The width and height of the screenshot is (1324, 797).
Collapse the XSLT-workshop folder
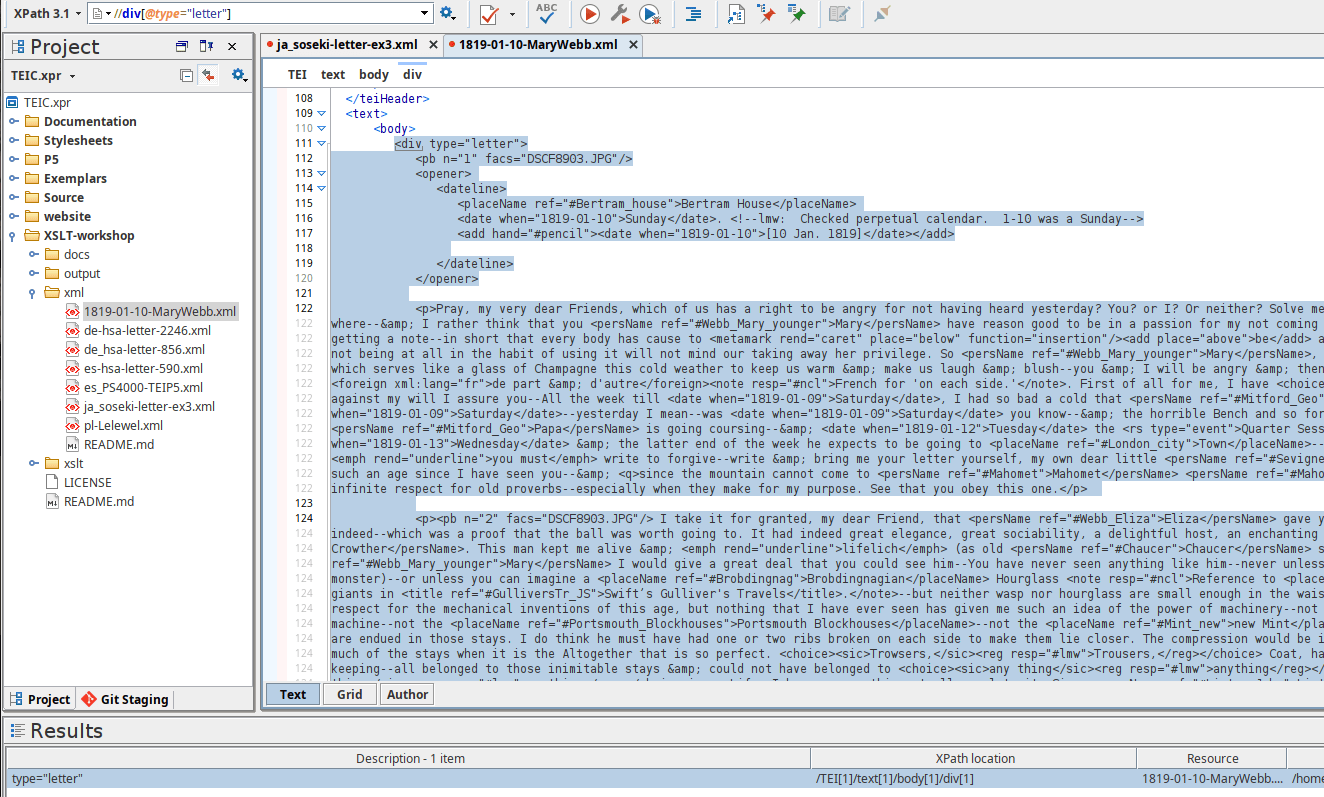click(x=13, y=236)
